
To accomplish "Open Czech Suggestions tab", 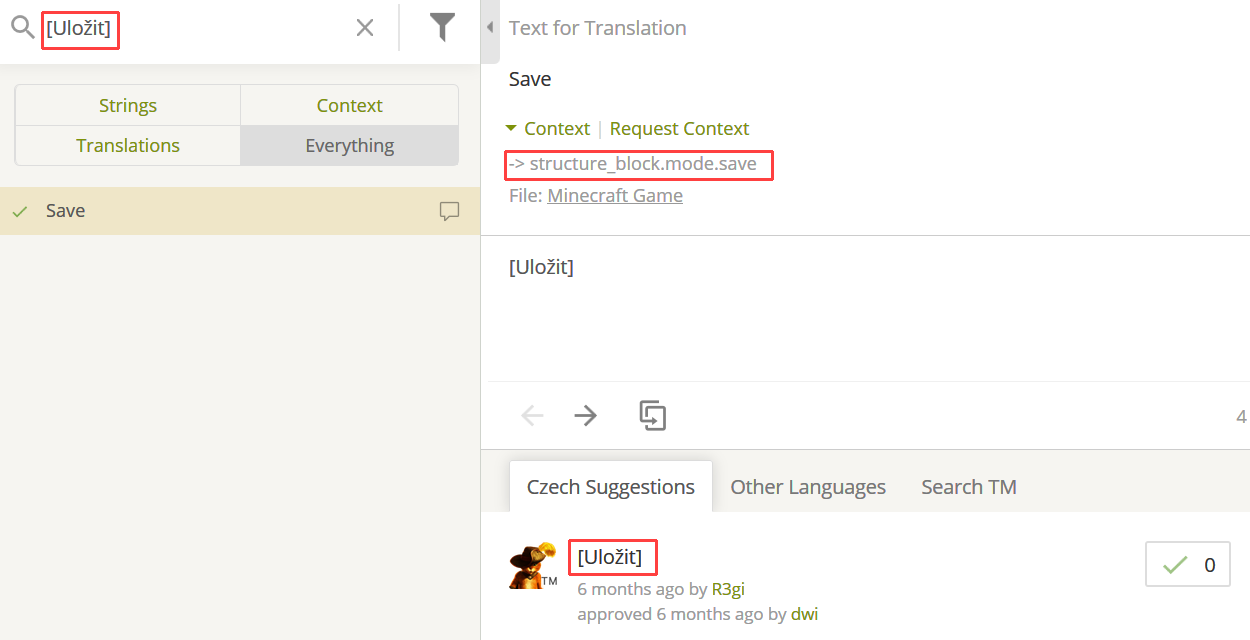I will [x=611, y=487].
